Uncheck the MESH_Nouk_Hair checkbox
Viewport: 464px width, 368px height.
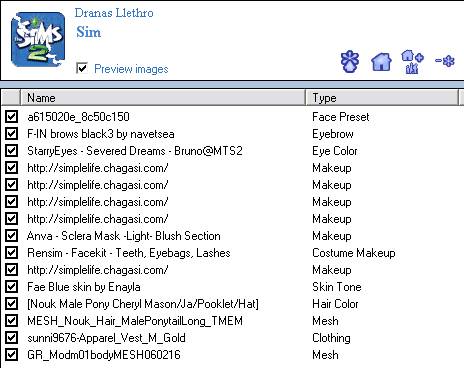11,321
